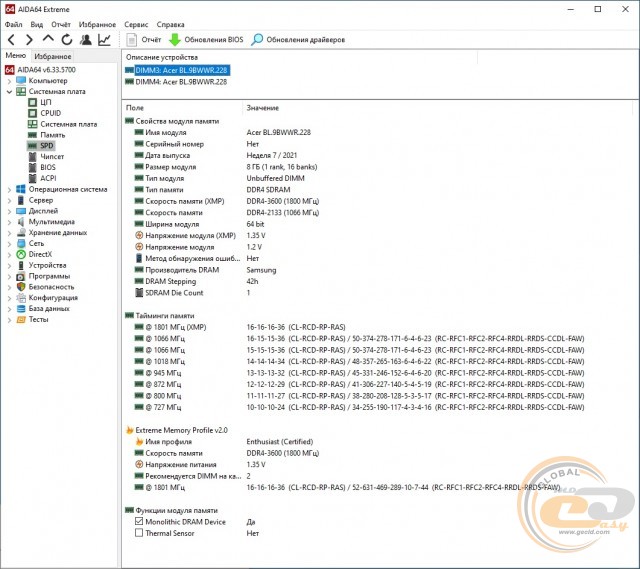
Task: Select the CPUID tree item
Action: [x=51, y=113]
